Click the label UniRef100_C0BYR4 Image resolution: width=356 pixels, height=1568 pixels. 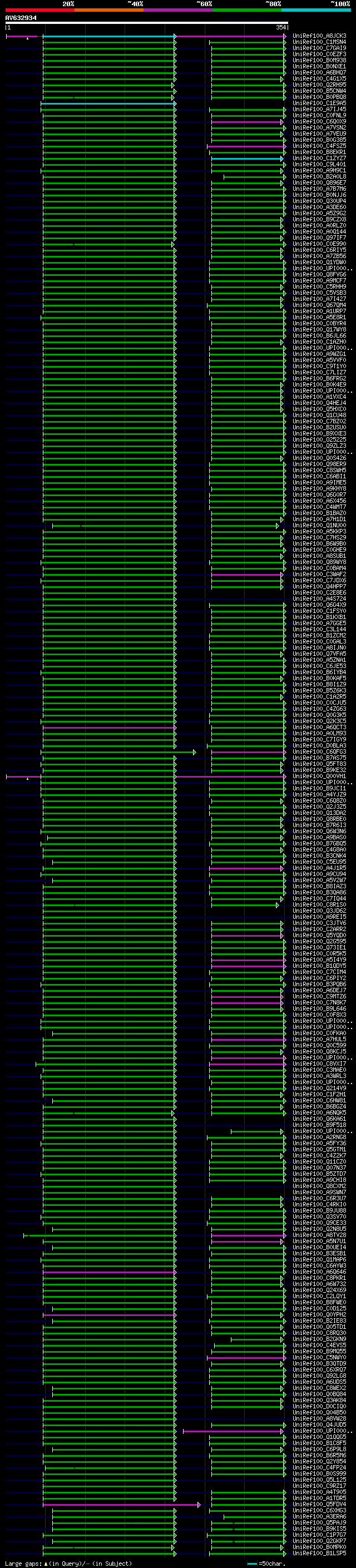319,323
